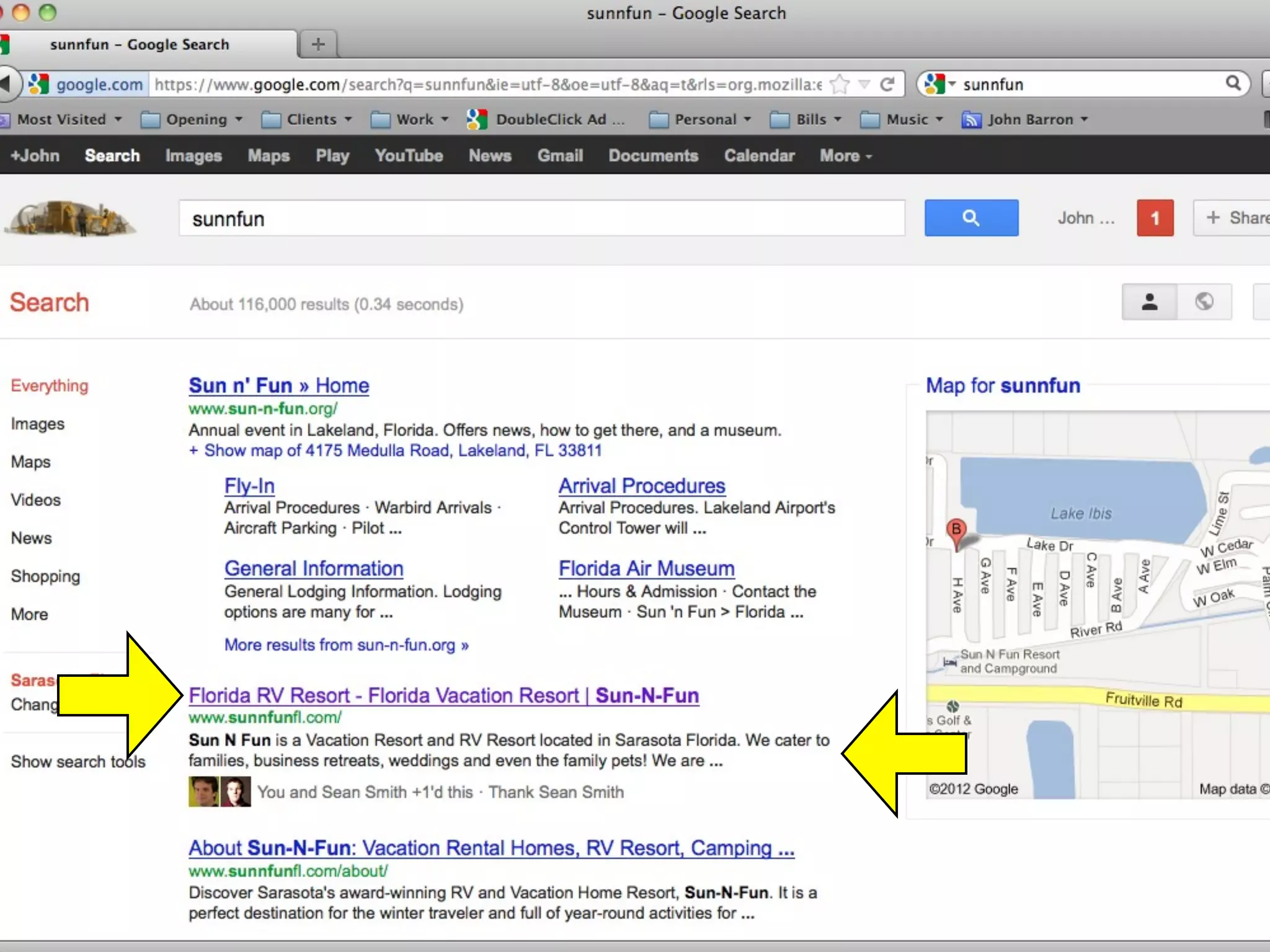Switch to global results globe view
The image size is (1270, 952).
[1204, 302]
